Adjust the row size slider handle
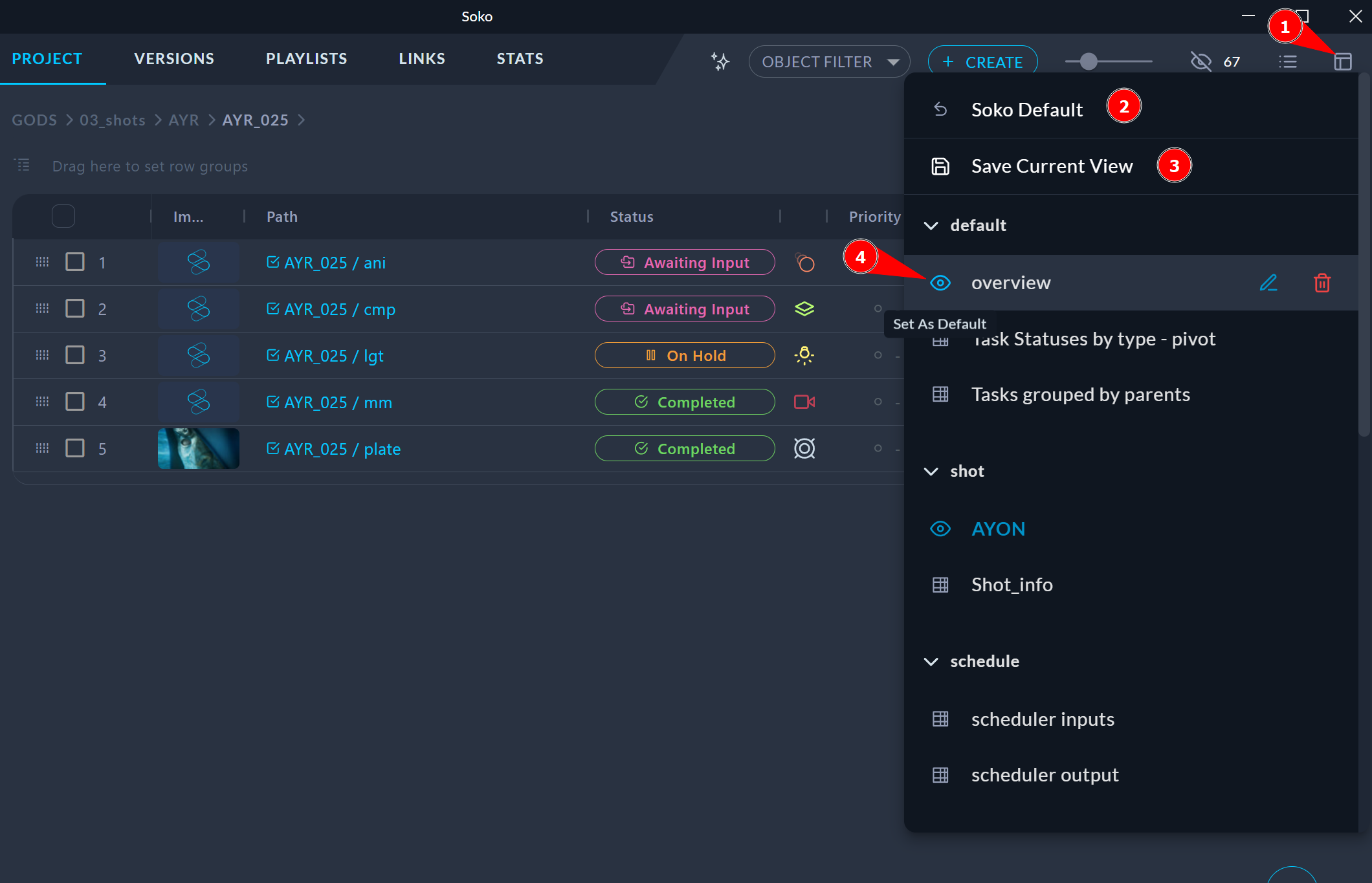The image size is (1372, 883). click(x=1089, y=61)
